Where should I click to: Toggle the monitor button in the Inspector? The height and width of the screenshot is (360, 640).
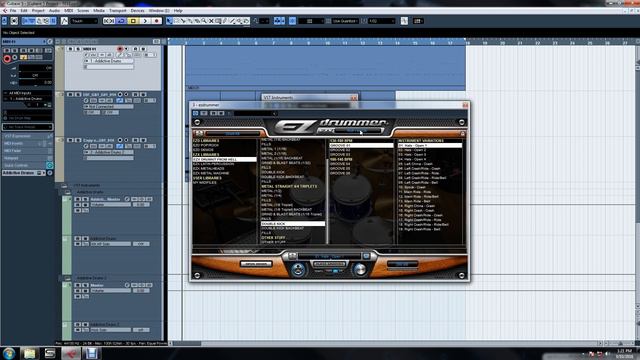(x=15, y=58)
